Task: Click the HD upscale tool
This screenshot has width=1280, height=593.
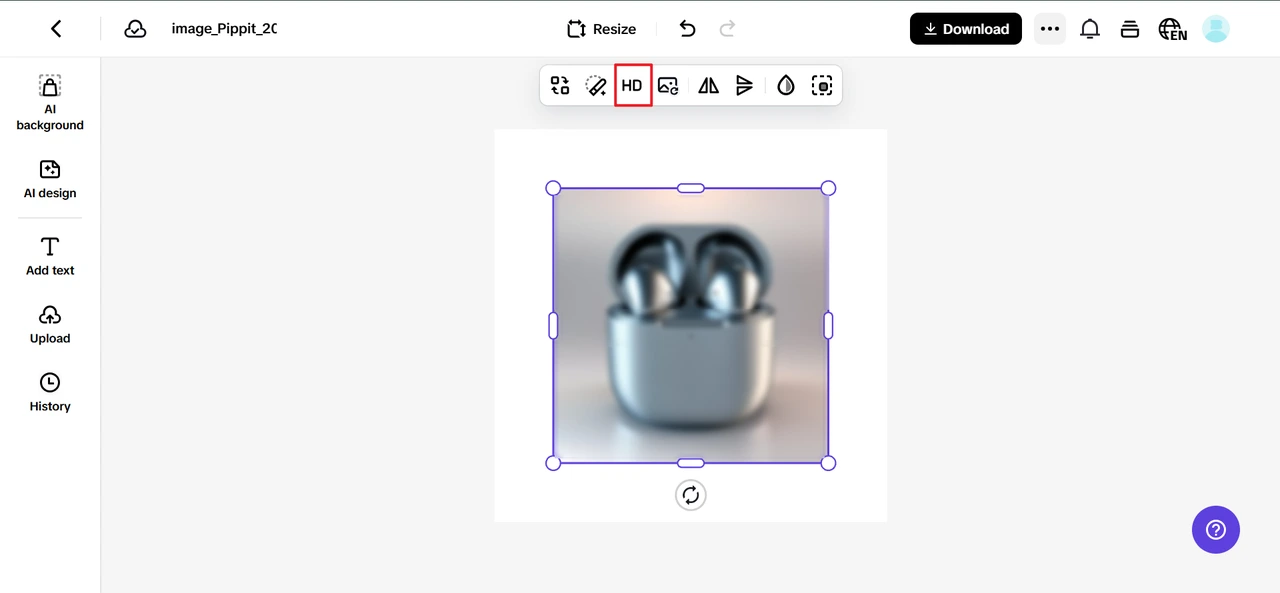Action: (632, 86)
